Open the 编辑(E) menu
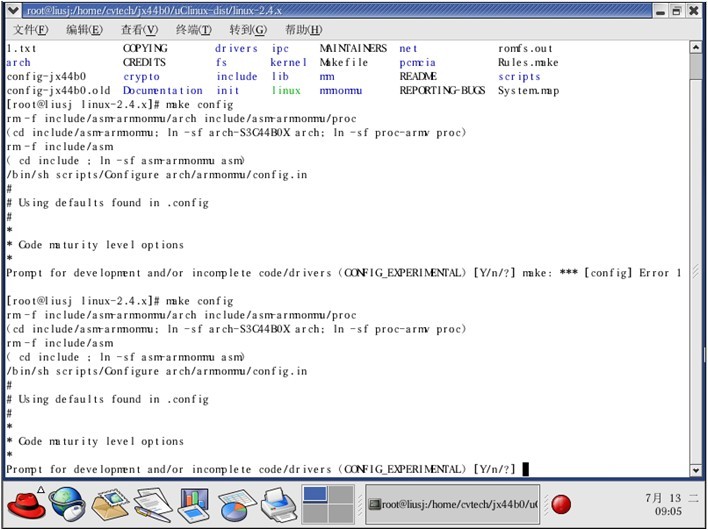Viewport: 708px width, 530px height. [84, 30]
